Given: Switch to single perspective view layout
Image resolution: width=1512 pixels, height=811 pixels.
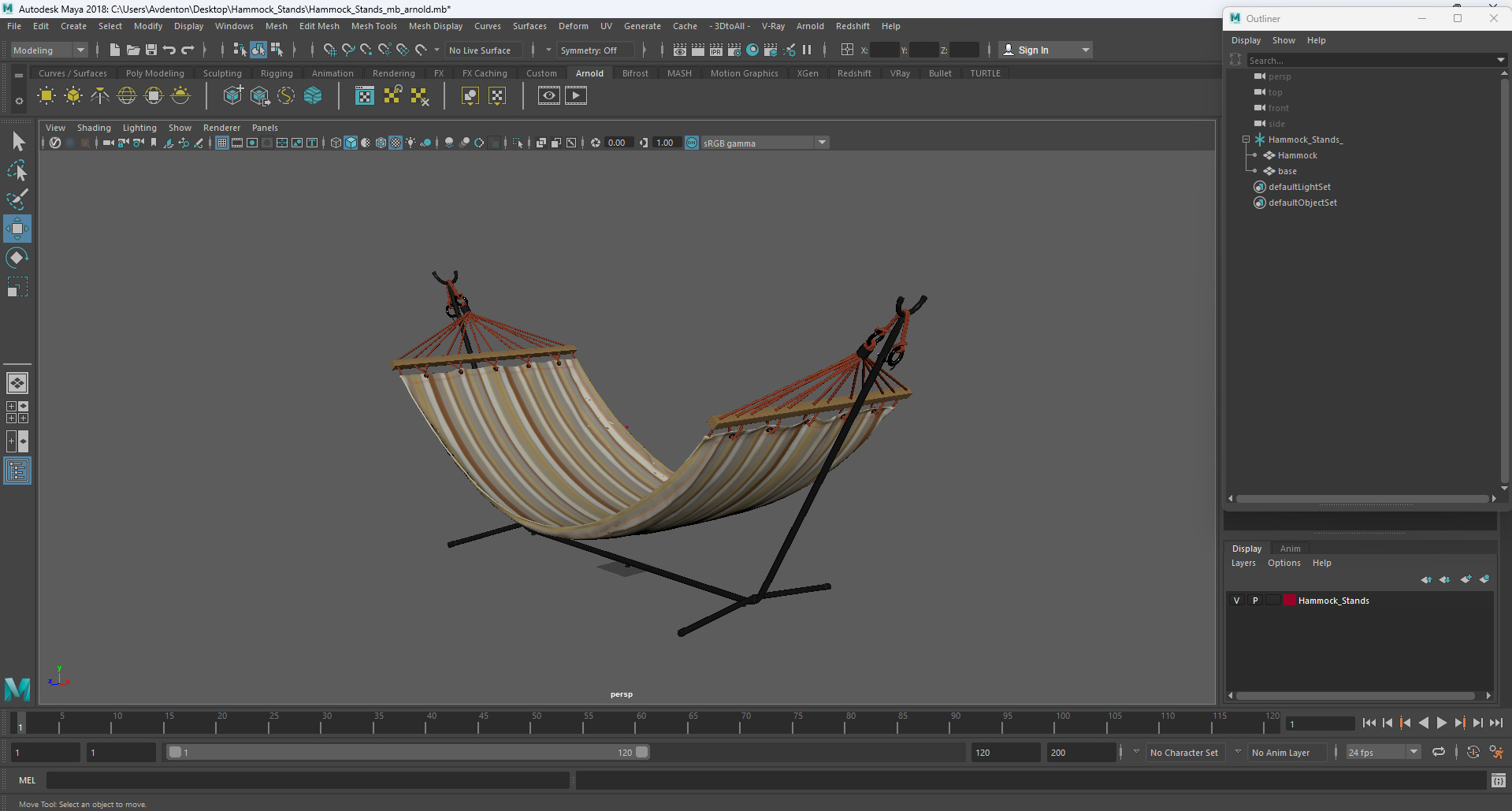Looking at the screenshot, I should point(17,383).
